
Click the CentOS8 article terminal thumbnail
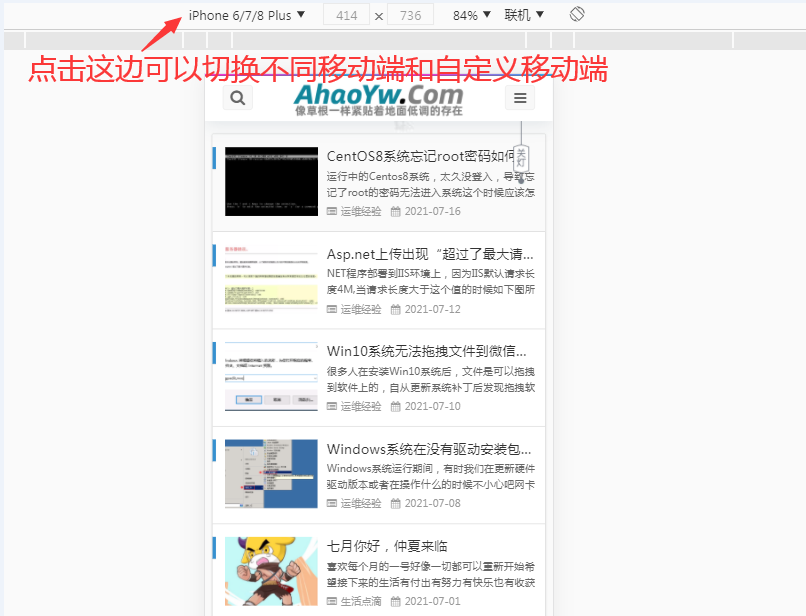point(271,181)
